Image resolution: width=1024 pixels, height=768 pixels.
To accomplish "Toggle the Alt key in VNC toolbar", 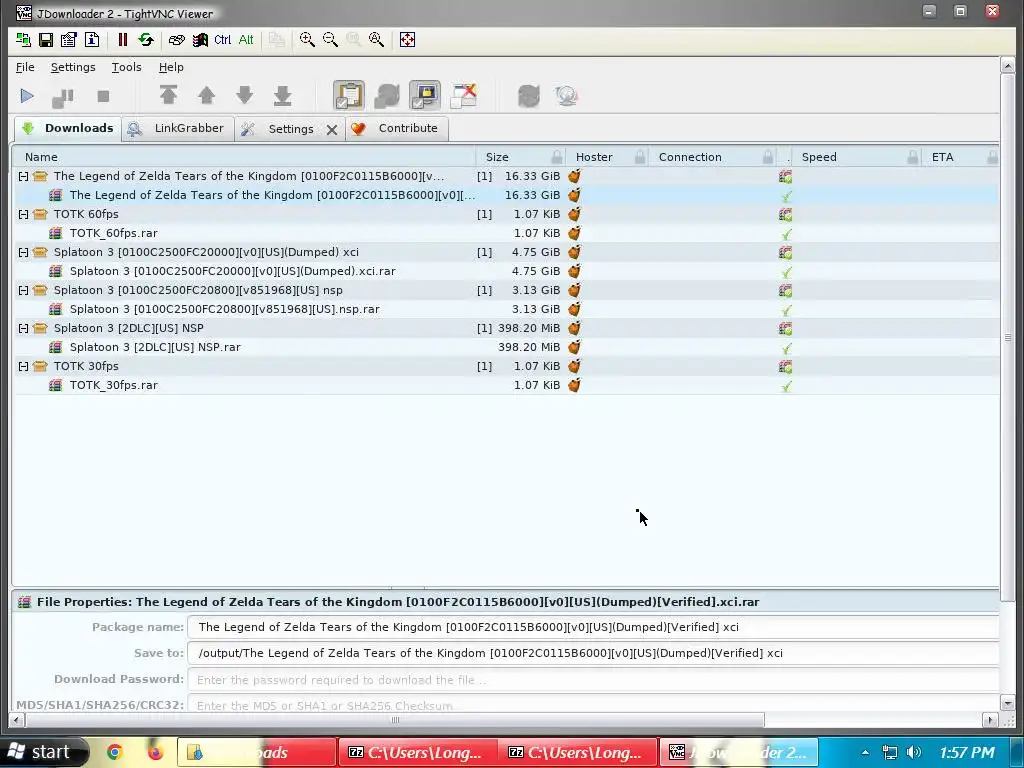I will (x=246, y=40).
